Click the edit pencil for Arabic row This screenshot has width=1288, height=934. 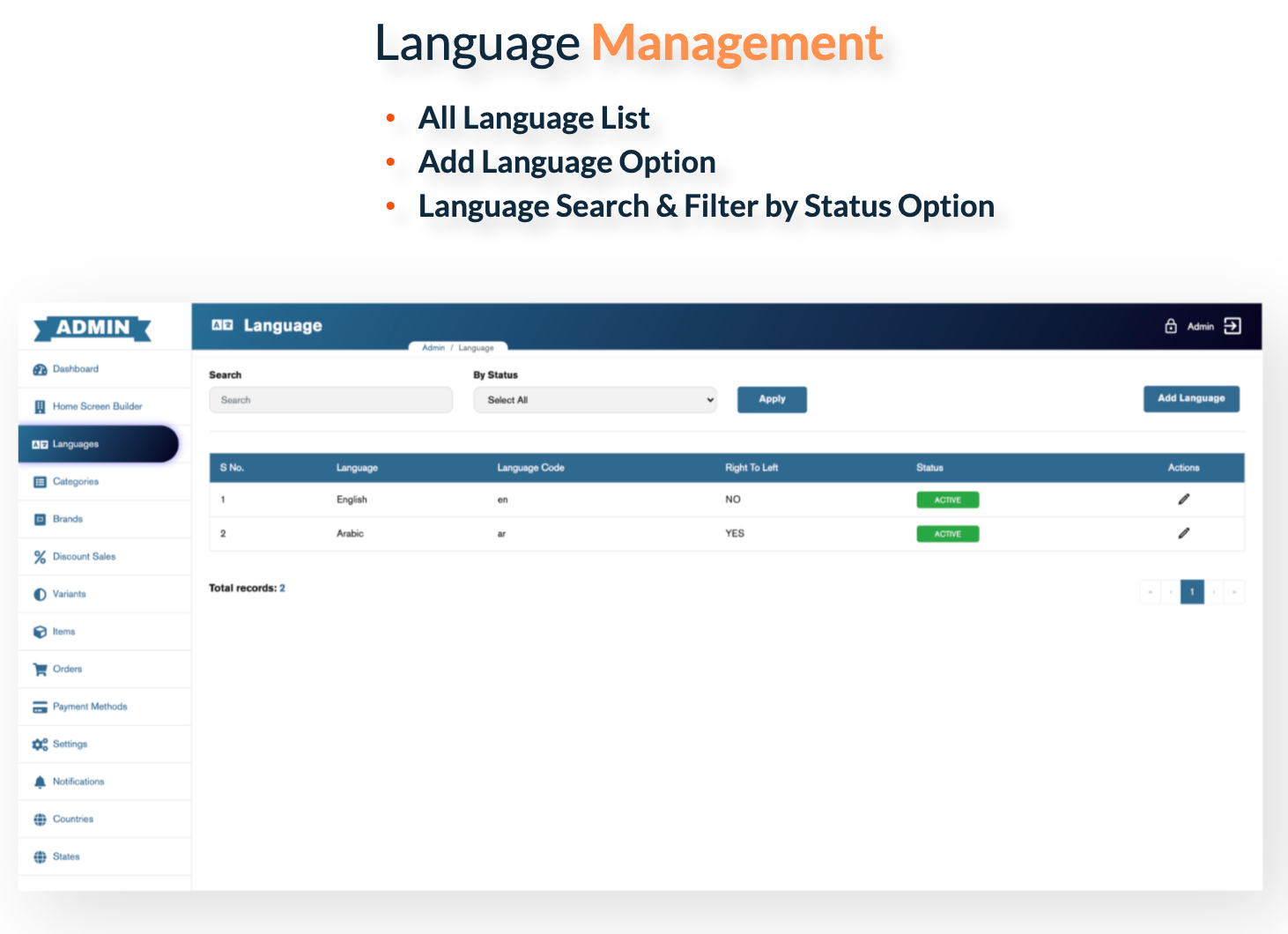[1183, 533]
